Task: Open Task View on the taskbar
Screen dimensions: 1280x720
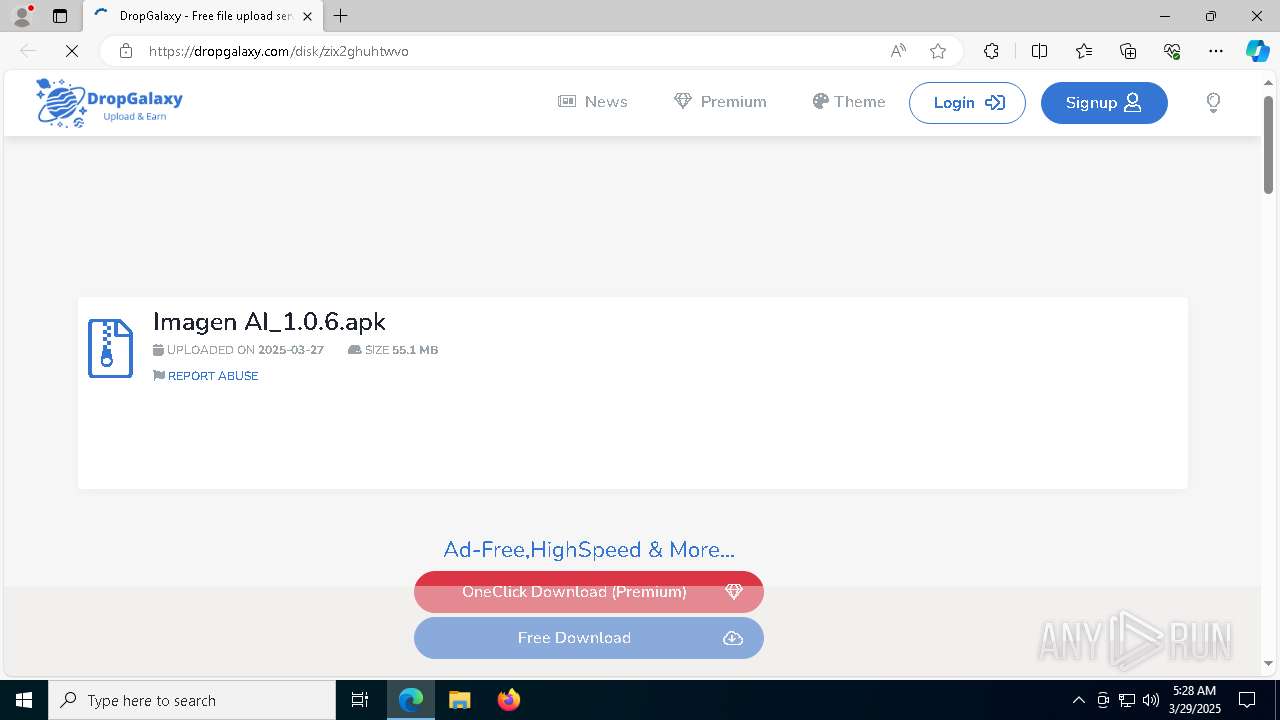Action: coord(360,700)
